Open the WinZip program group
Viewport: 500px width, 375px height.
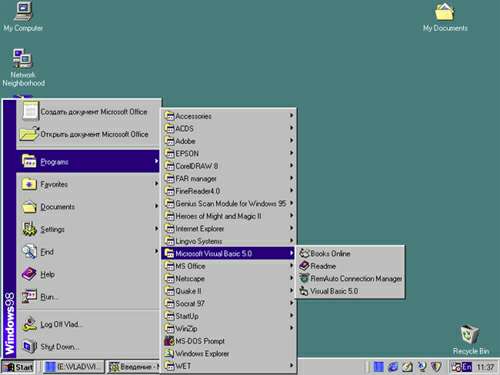(x=228, y=328)
